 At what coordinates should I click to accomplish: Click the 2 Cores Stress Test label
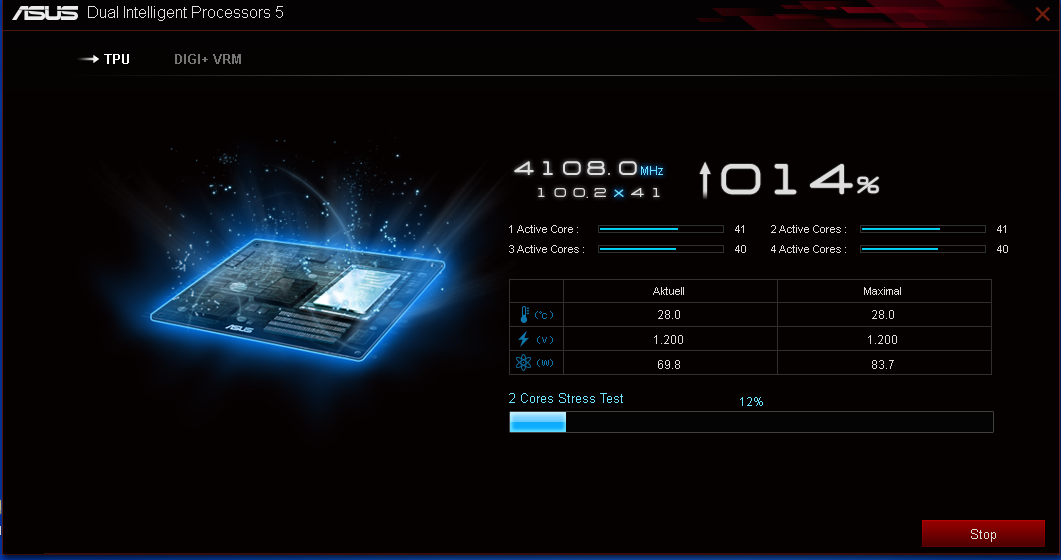click(x=566, y=398)
